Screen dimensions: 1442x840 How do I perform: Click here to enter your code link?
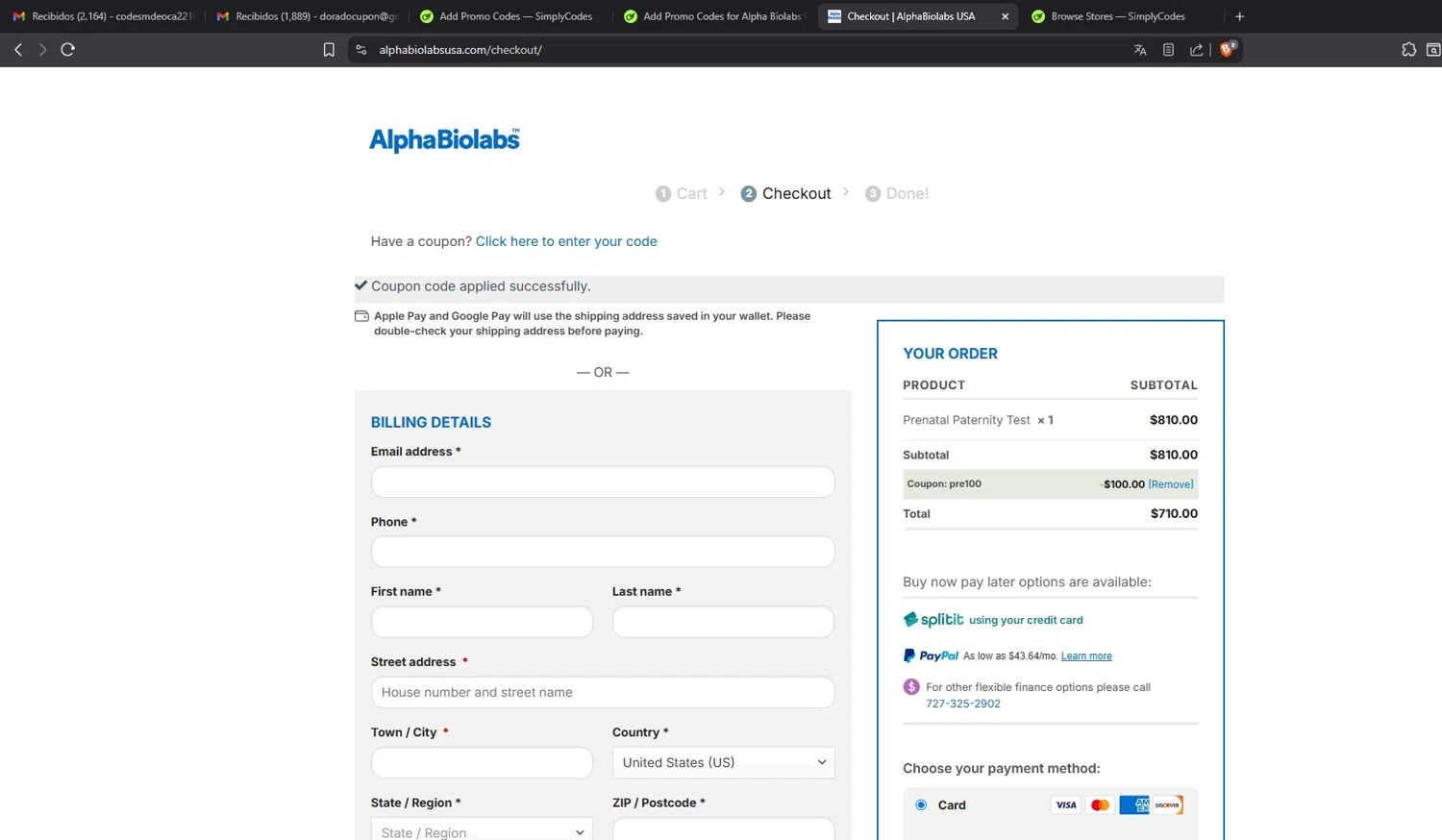(566, 241)
